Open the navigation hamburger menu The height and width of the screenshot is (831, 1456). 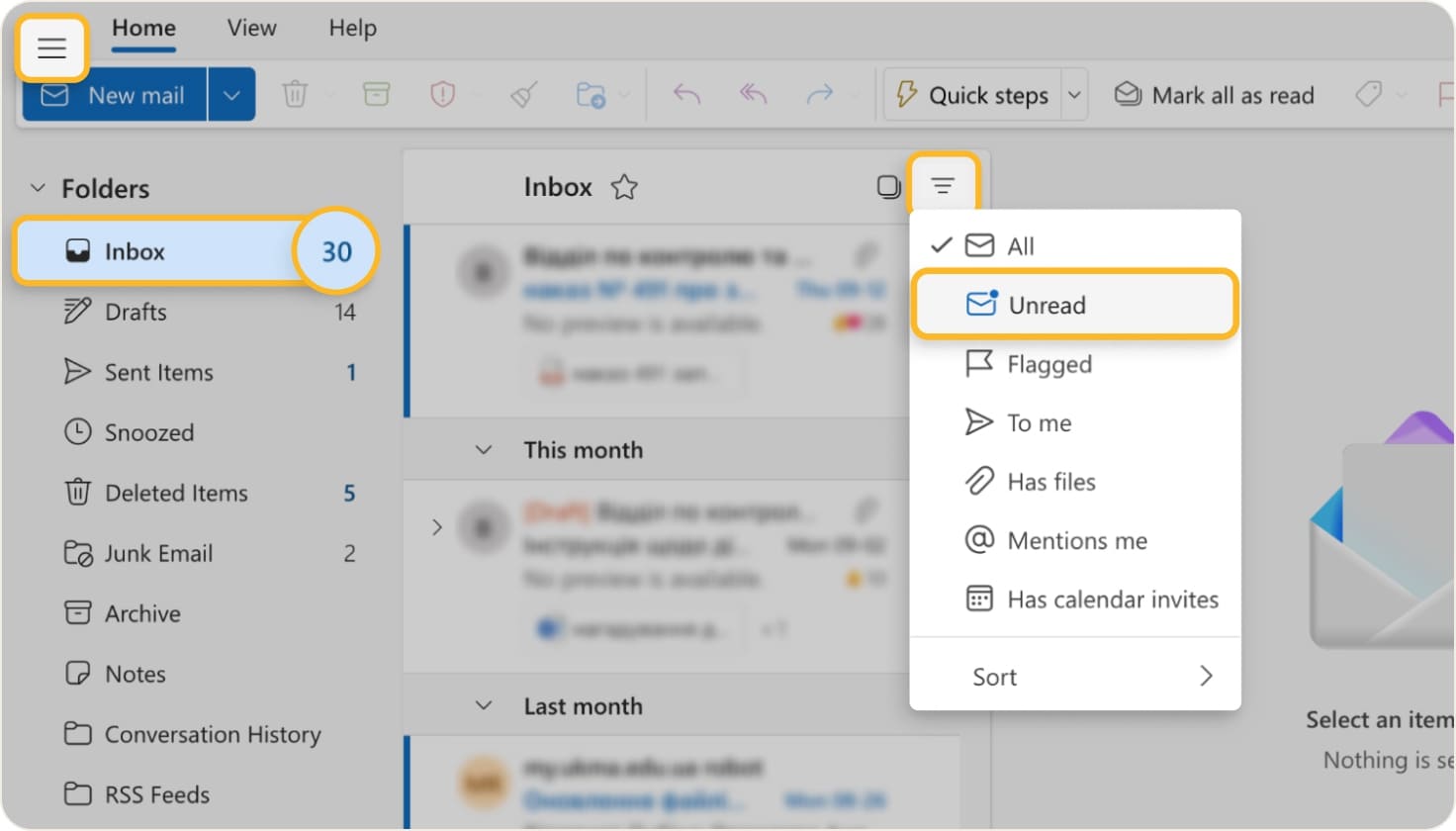[x=51, y=46]
